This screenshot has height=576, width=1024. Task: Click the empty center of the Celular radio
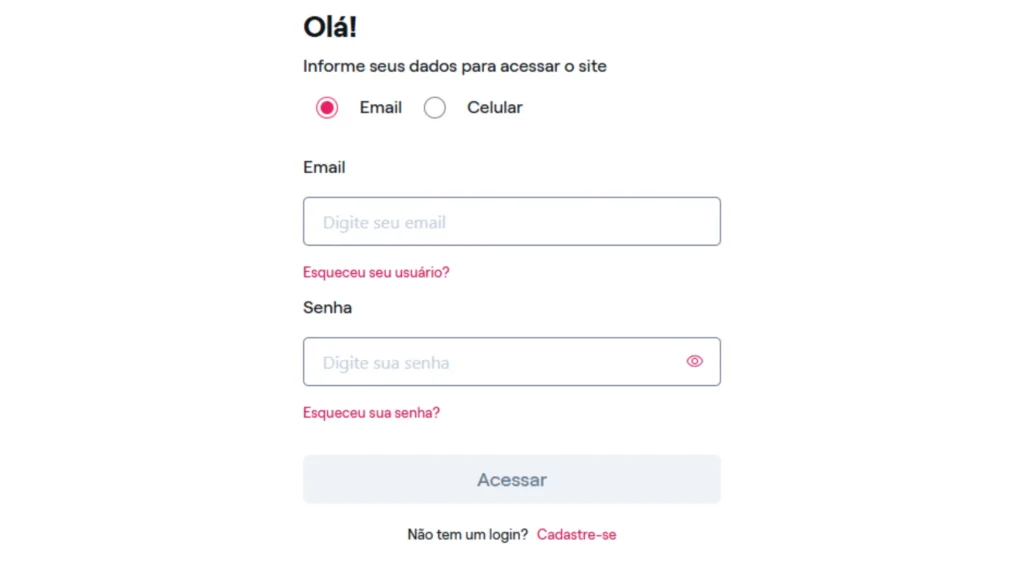435,108
